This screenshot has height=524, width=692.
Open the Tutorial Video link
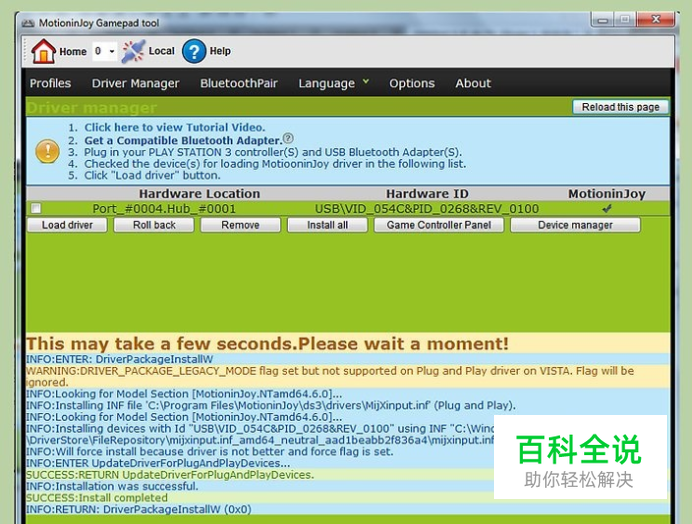click(x=175, y=127)
